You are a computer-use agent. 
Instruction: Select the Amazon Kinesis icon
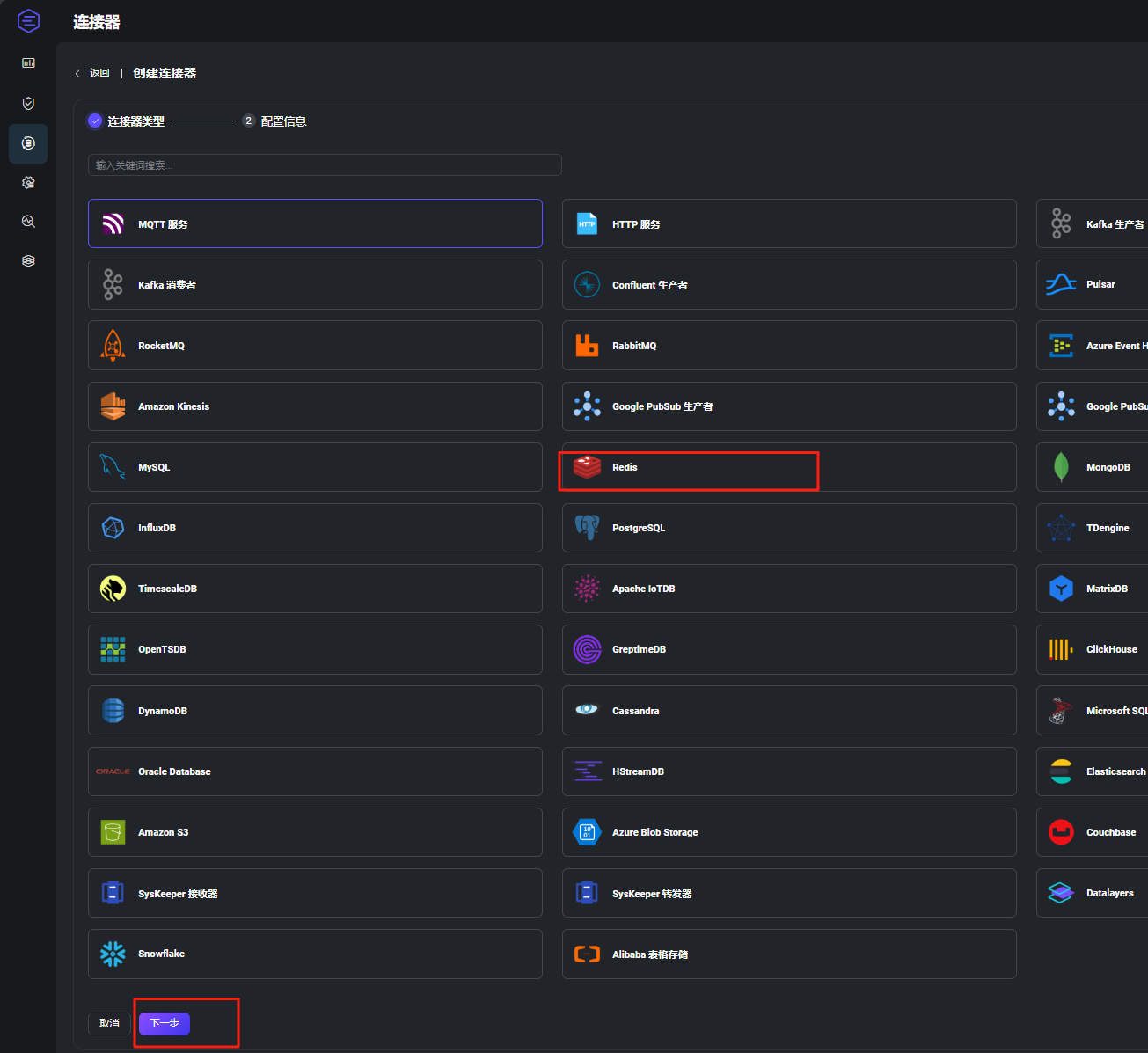[x=113, y=406]
